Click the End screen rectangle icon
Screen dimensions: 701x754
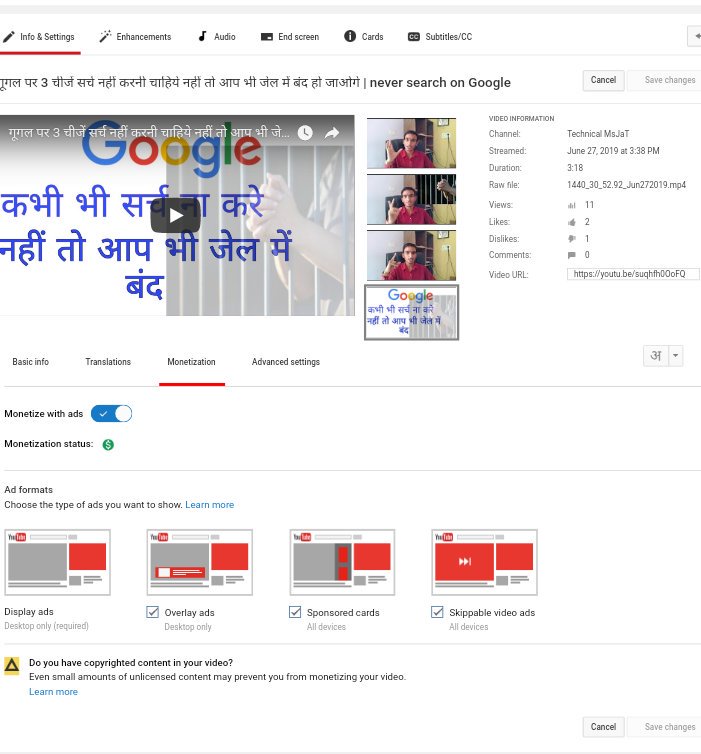[267, 37]
